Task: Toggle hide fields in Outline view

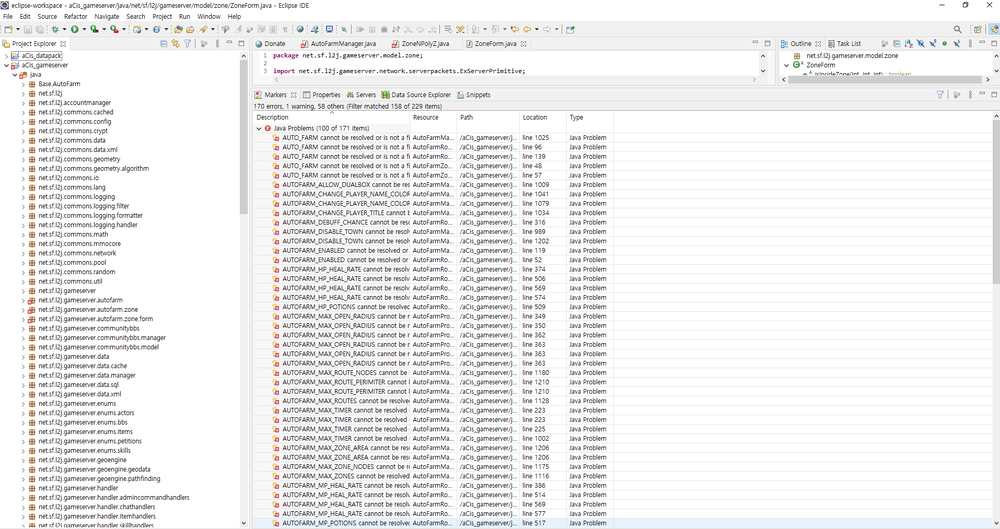Action: tap(918, 44)
